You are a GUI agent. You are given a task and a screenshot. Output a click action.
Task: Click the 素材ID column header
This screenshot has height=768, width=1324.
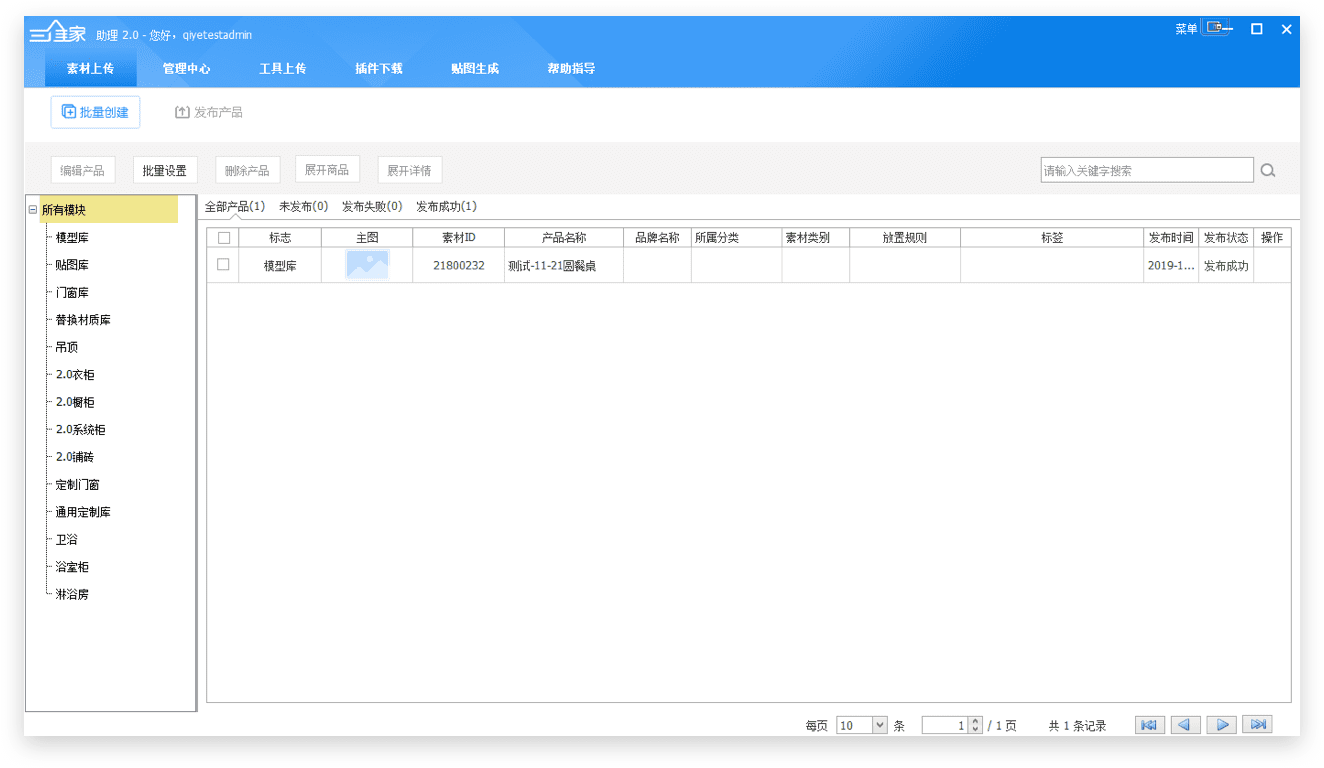459,238
